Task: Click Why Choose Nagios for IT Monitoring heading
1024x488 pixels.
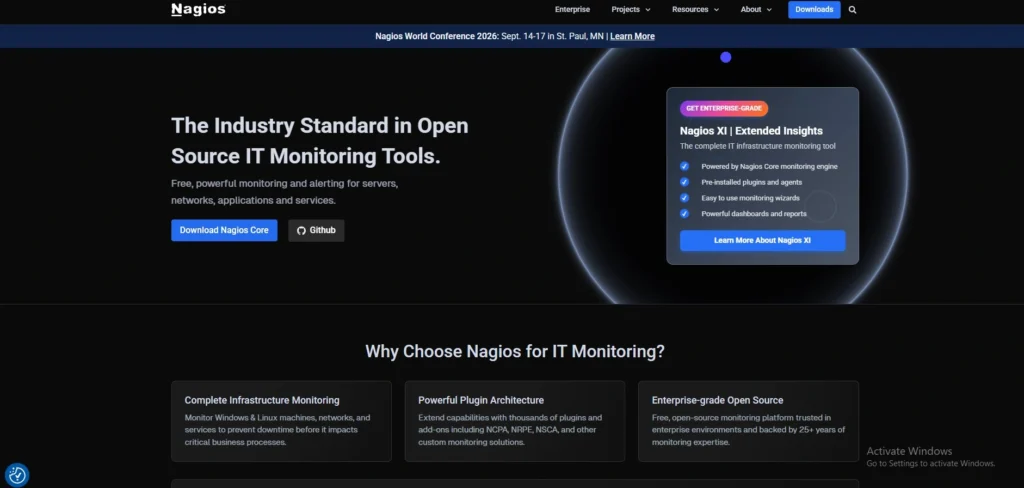Action: 515,351
